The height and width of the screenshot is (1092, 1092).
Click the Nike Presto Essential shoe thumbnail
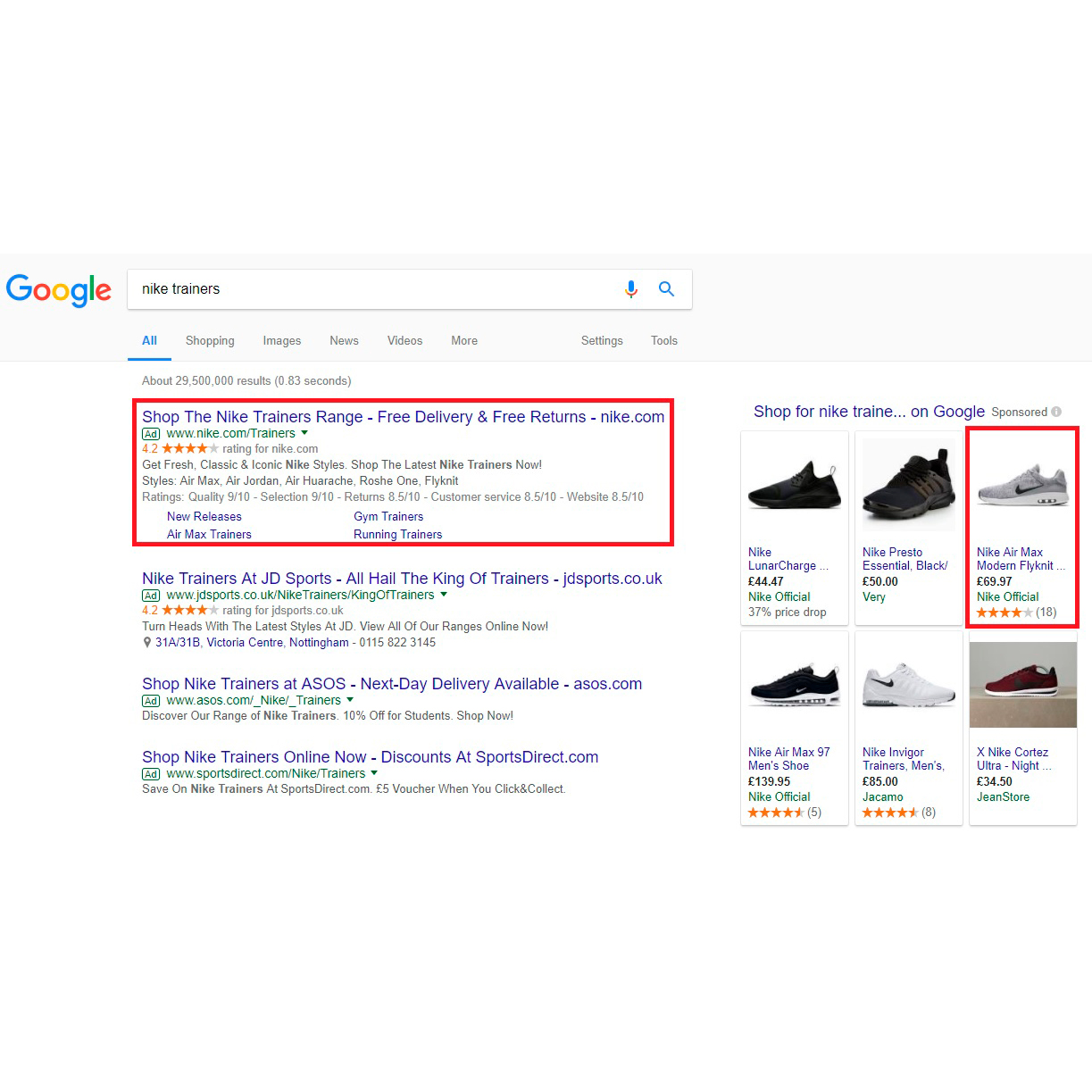(x=909, y=486)
